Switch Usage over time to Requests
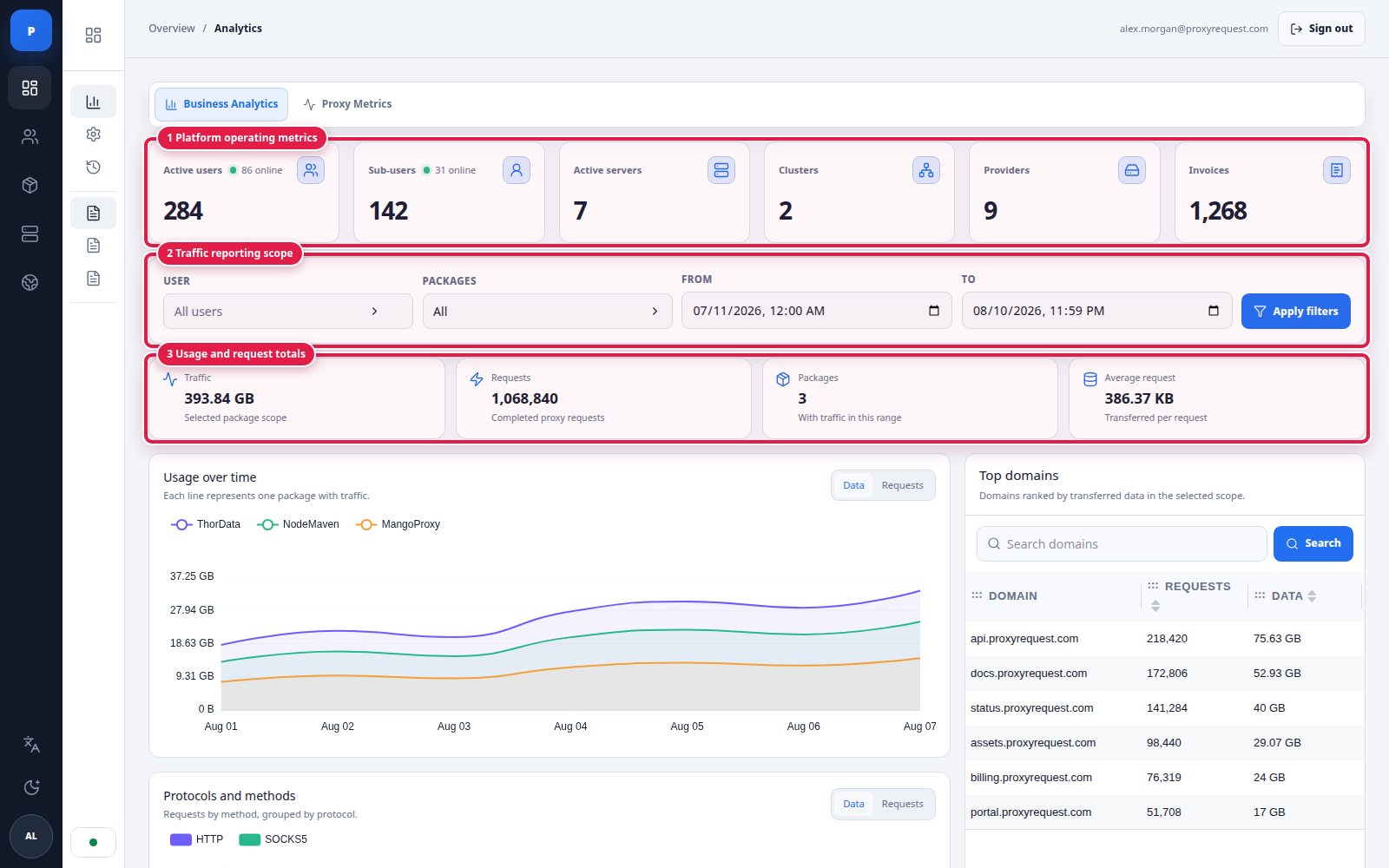This screenshot has height=868, width=1389. tap(902, 485)
